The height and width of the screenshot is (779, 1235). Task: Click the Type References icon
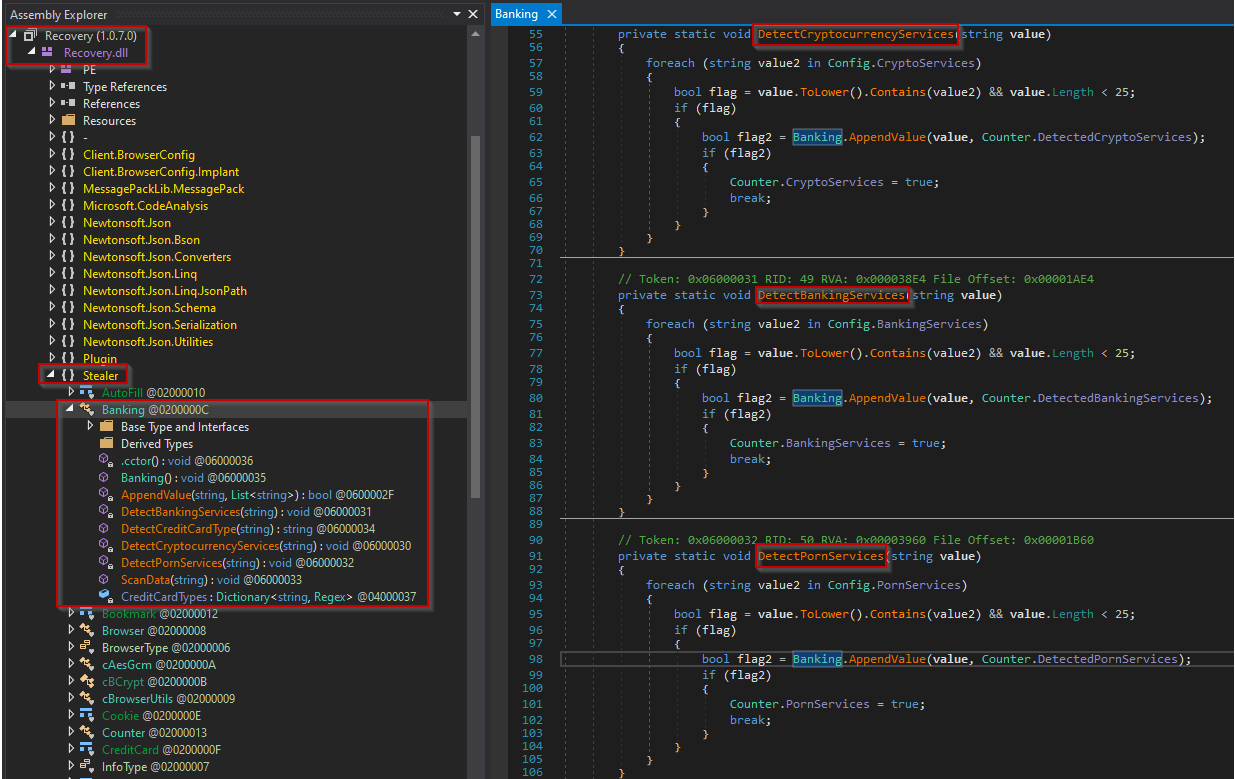coord(68,87)
